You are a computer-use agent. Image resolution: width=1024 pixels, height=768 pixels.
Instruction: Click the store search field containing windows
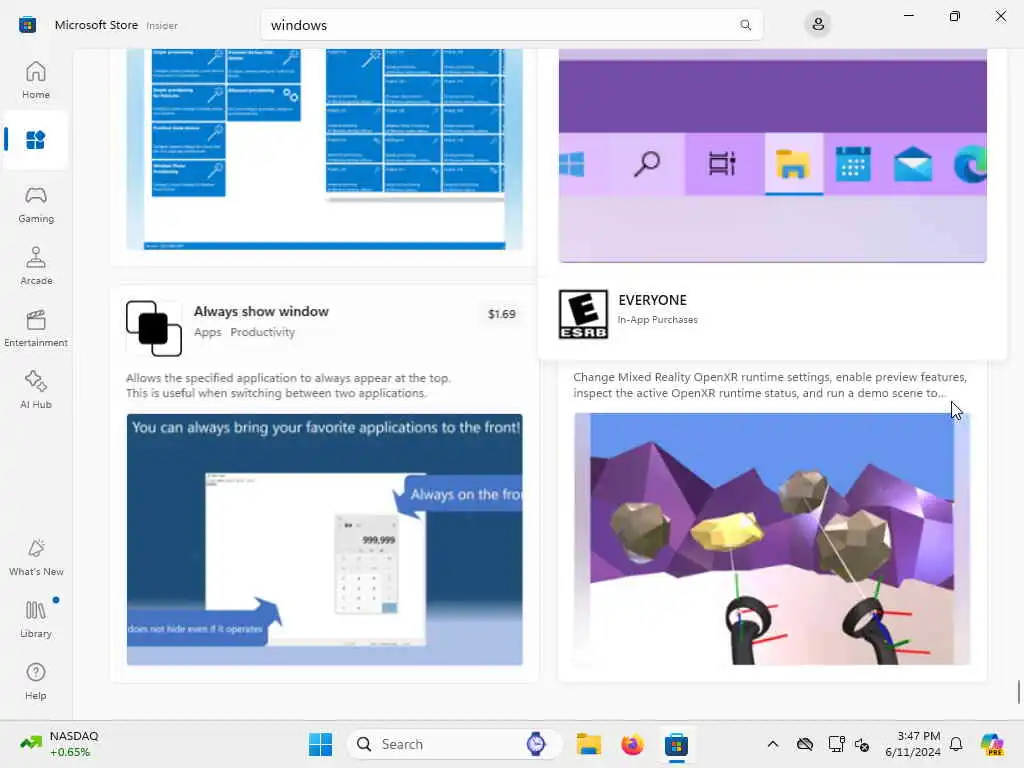tap(511, 25)
